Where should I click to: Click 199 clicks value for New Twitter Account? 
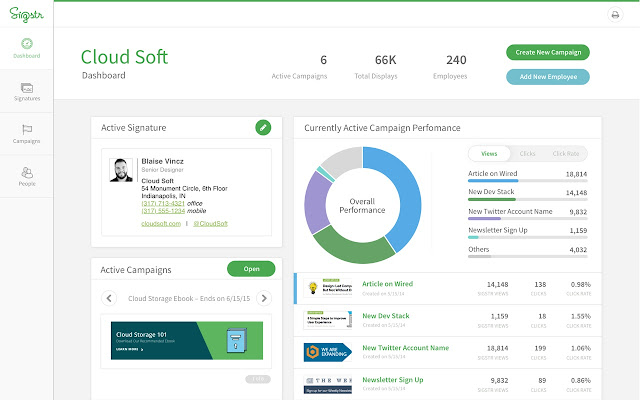(540, 348)
